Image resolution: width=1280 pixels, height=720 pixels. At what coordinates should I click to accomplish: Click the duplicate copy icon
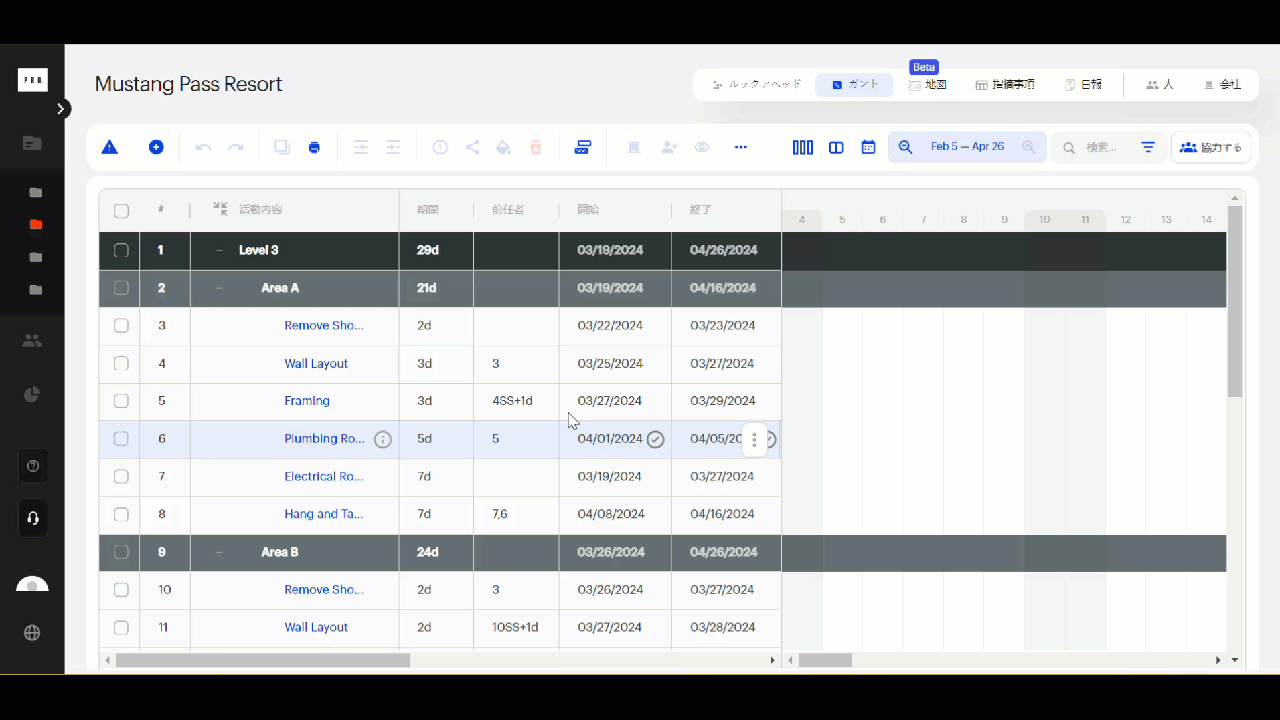282,147
